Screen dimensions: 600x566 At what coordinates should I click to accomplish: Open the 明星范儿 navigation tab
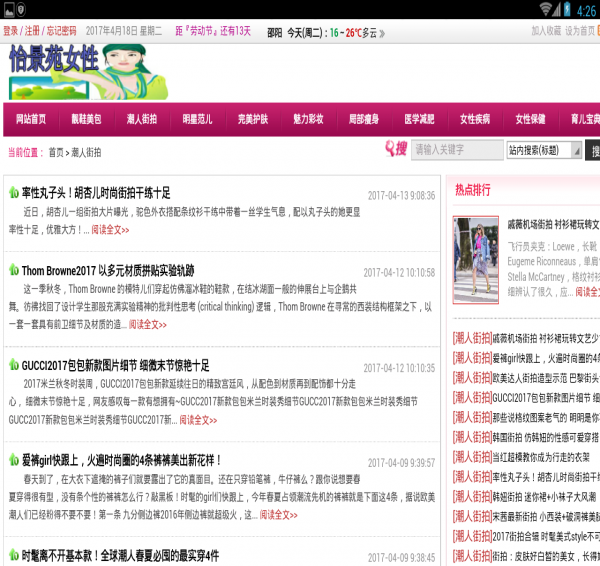[197, 119]
